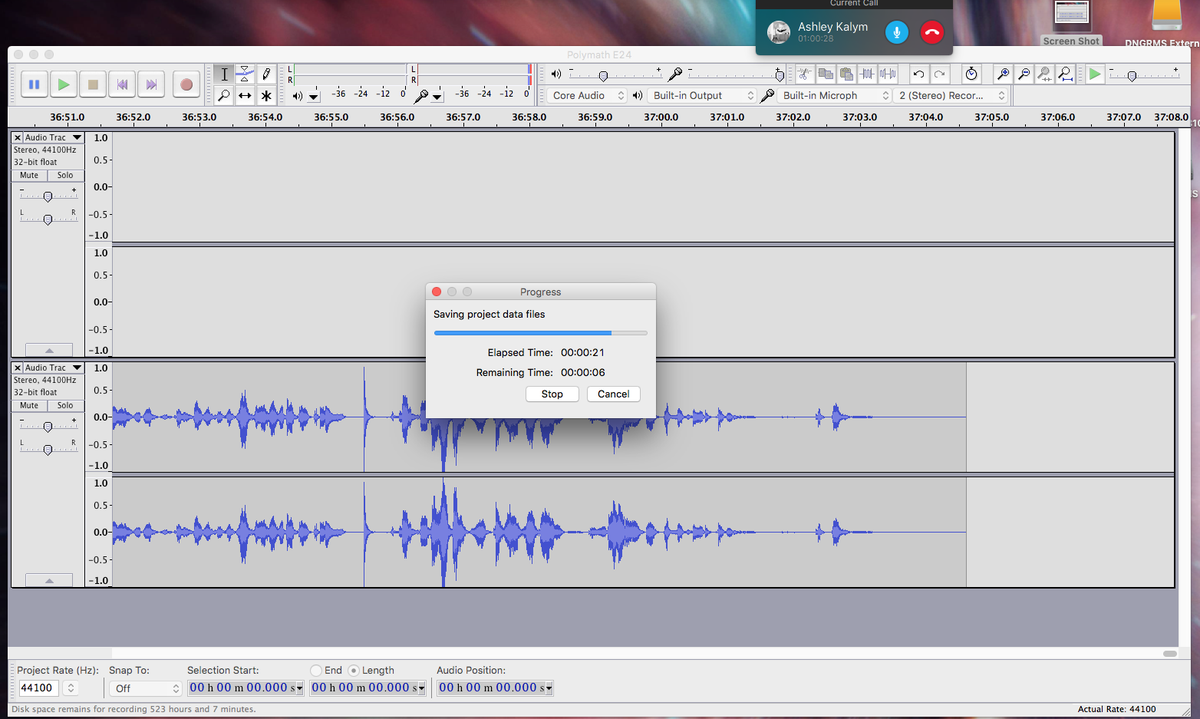Click the Trim Audio icon
Screen dimensions: 1200x719
867,74
